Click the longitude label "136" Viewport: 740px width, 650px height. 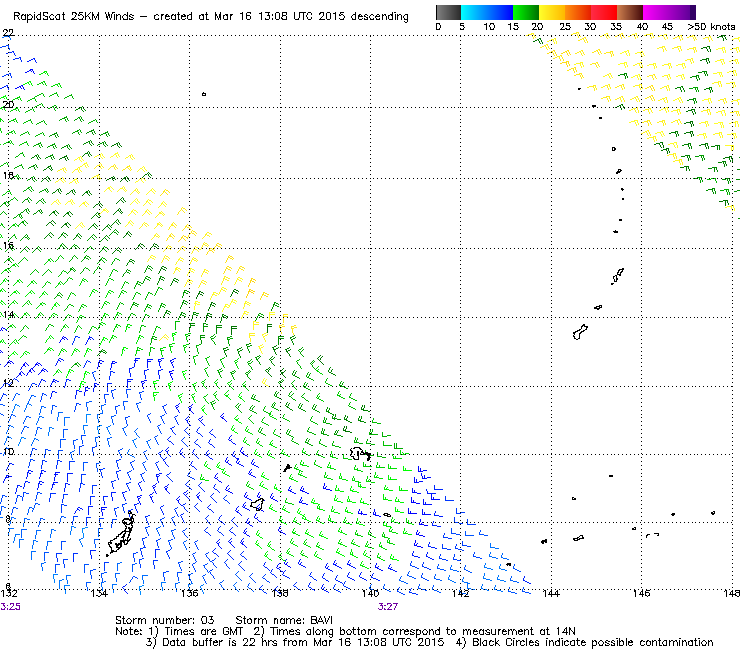click(x=189, y=594)
